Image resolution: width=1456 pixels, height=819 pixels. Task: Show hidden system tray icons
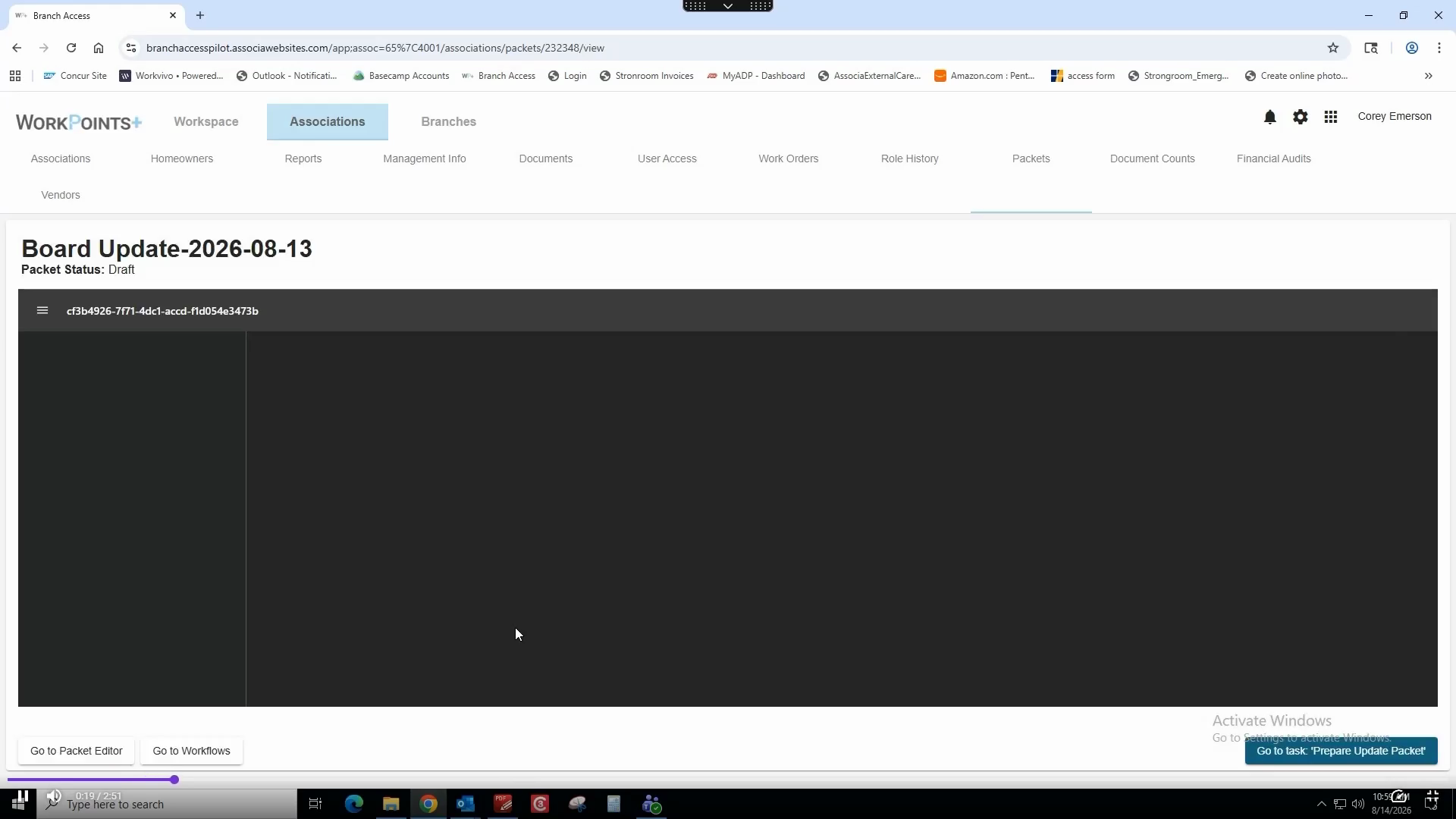click(x=1321, y=804)
